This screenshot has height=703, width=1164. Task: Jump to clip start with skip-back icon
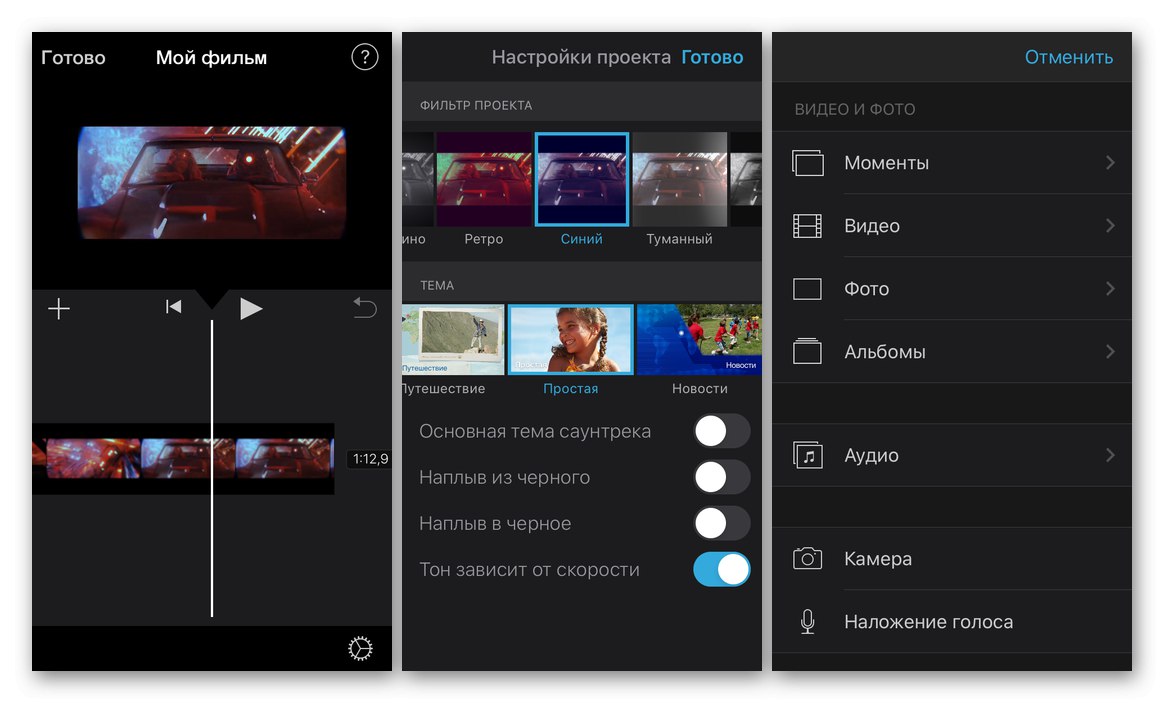[x=174, y=307]
